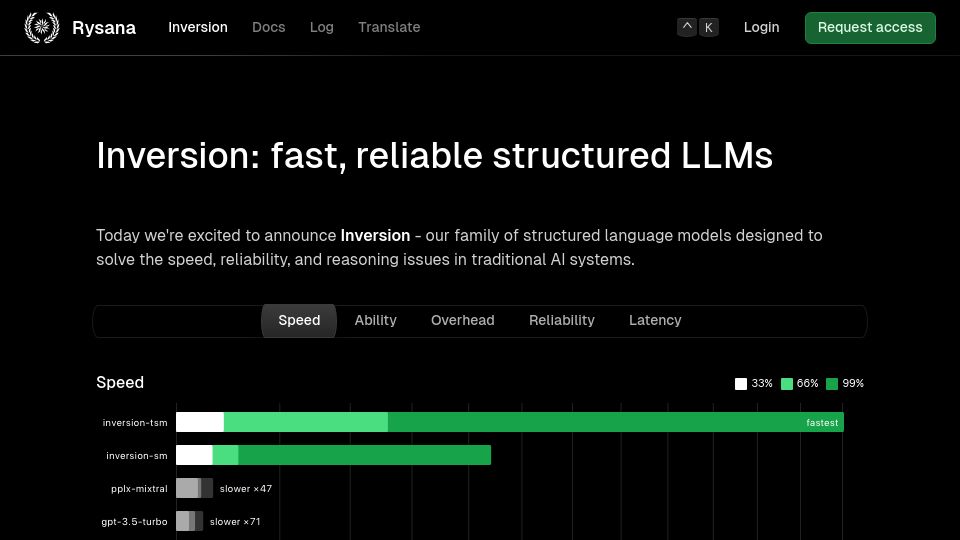Click the 'fastest' label on inversion-tsm bar
Viewport: 960px width, 540px height.
822,422
